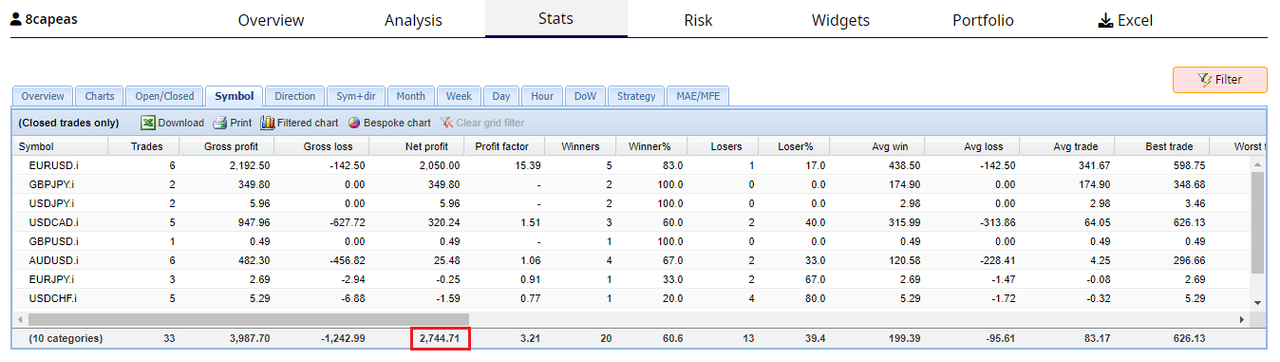Select the USDCHF.i symbol row

point(632,299)
